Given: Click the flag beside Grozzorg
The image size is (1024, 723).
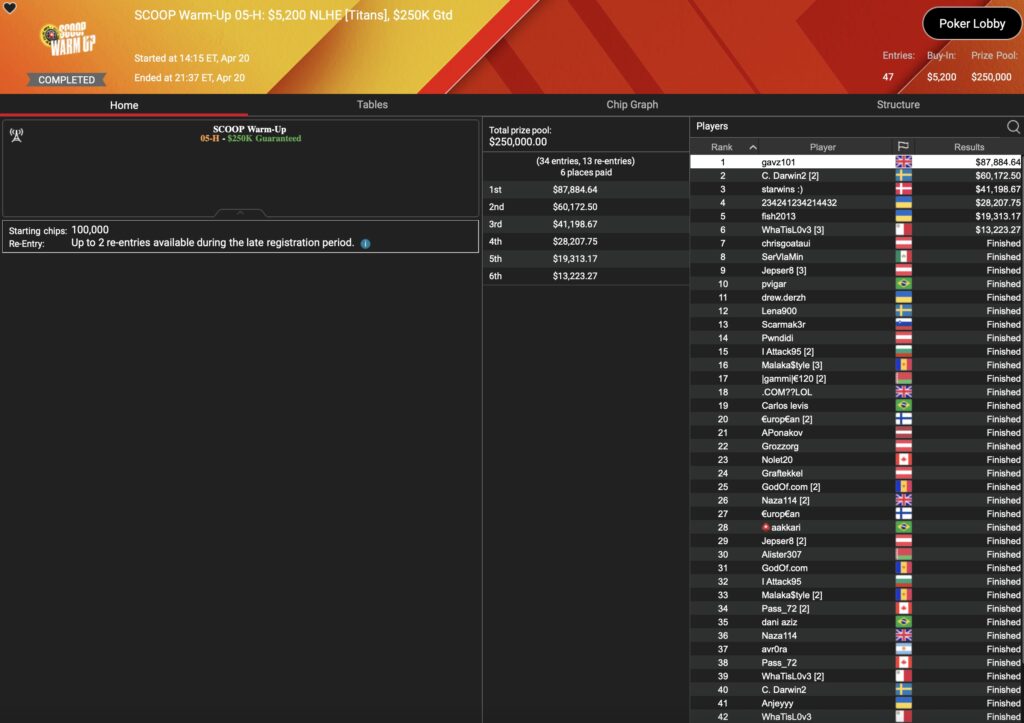Looking at the screenshot, I should pos(903,446).
